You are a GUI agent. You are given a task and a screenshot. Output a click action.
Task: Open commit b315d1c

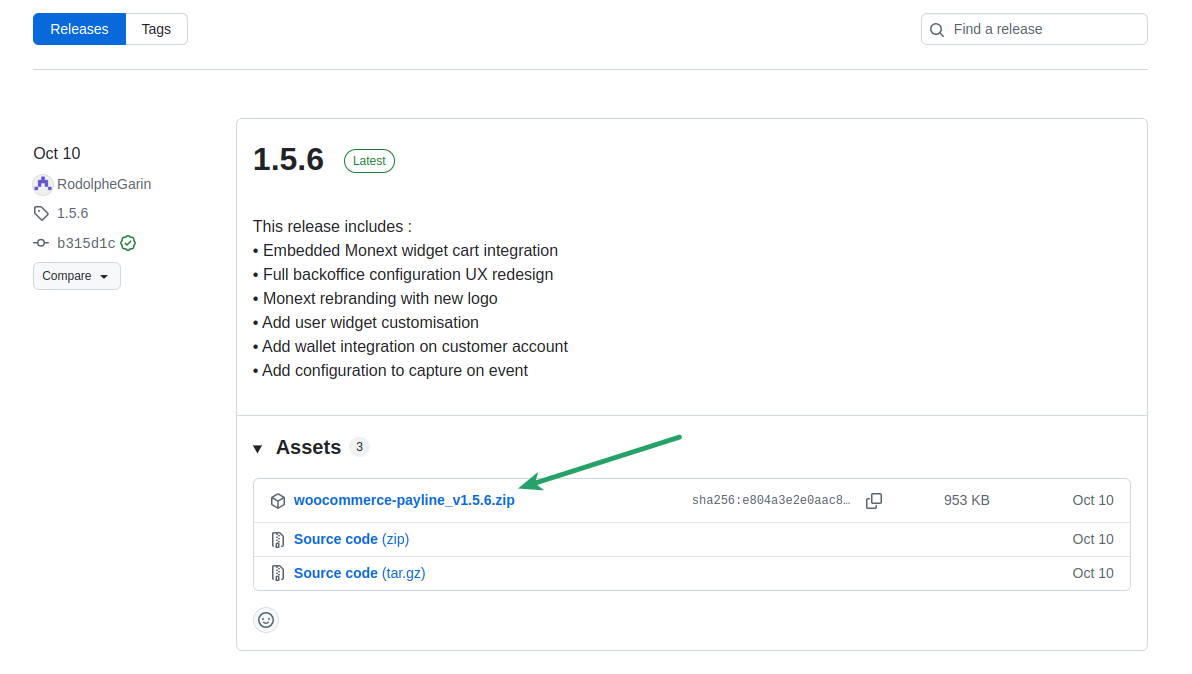click(x=86, y=243)
